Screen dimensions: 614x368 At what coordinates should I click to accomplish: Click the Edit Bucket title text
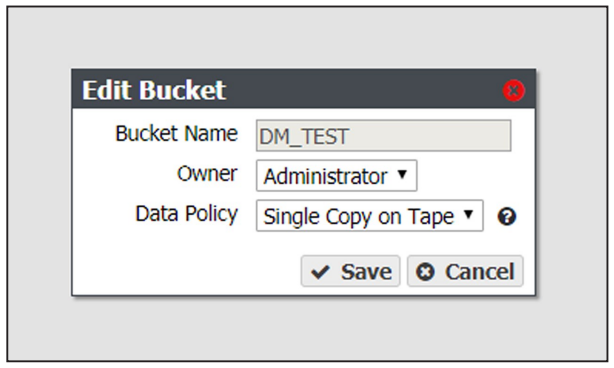(x=154, y=90)
